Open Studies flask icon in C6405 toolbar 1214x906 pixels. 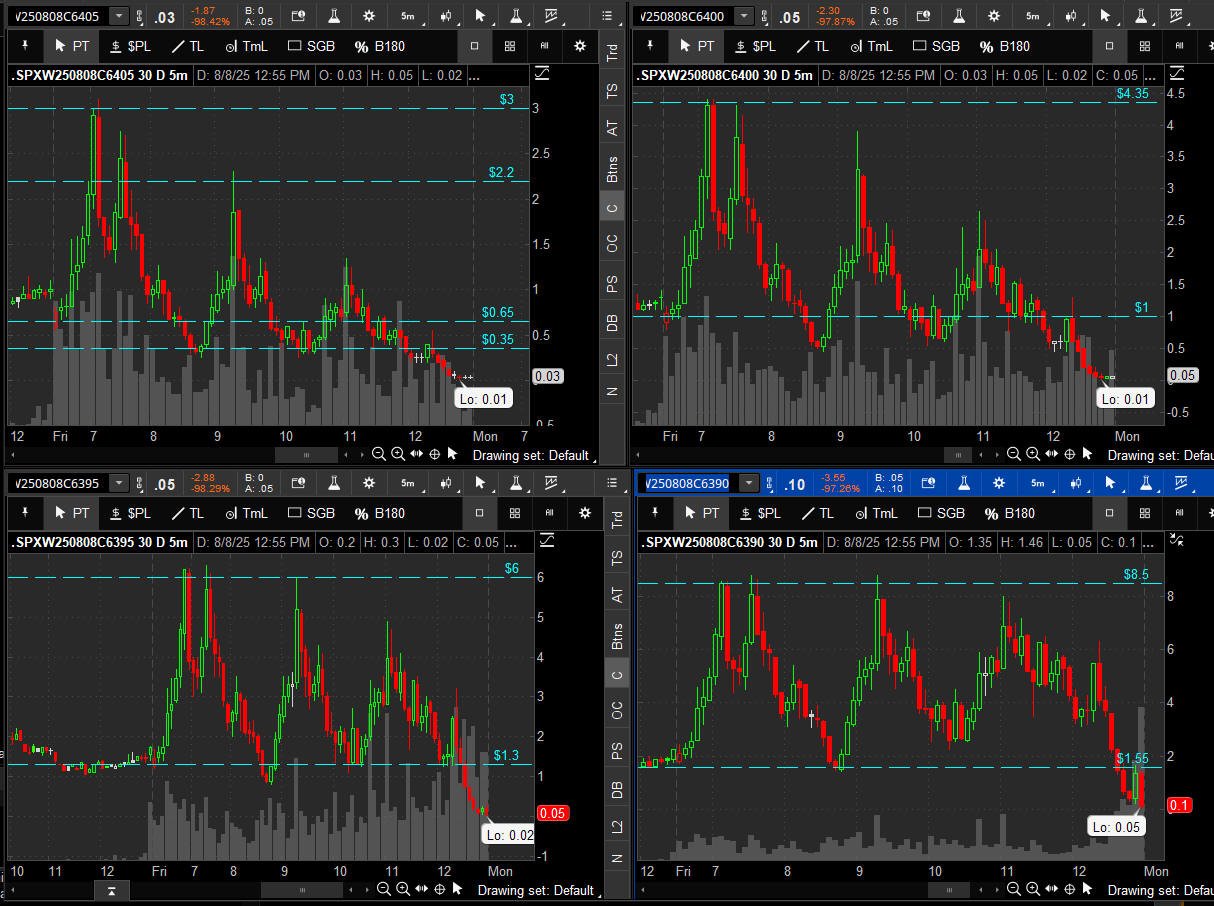tap(334, 16)
